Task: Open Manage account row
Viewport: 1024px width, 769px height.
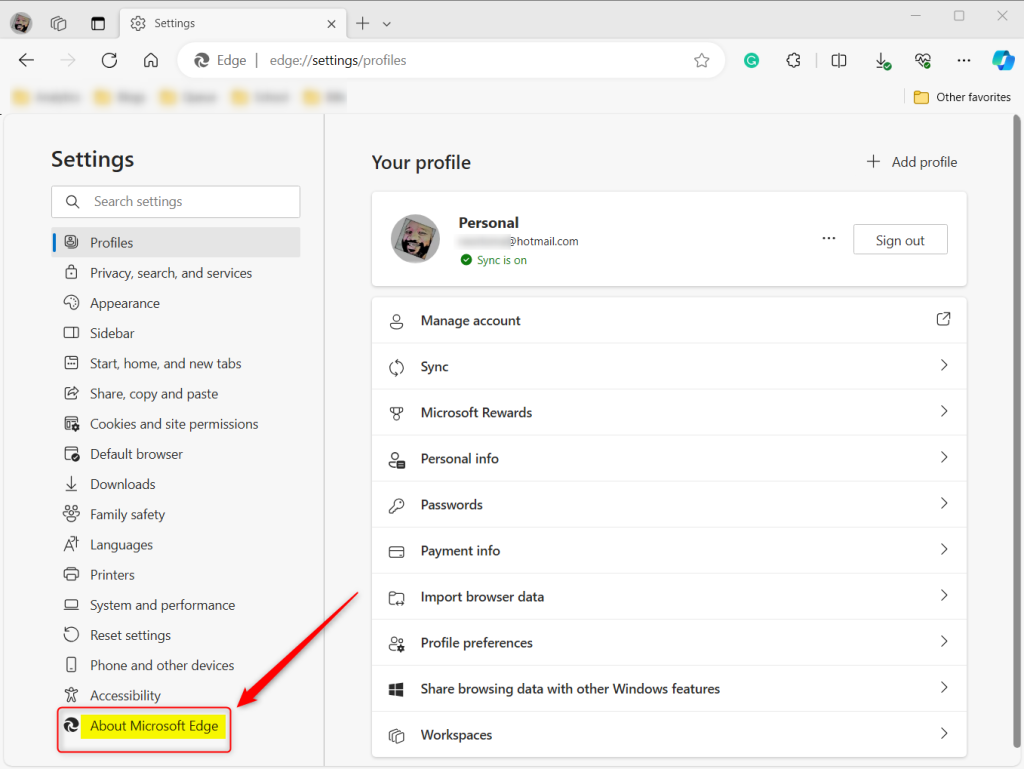Action: pyautogui.click(x=669, y=321)
